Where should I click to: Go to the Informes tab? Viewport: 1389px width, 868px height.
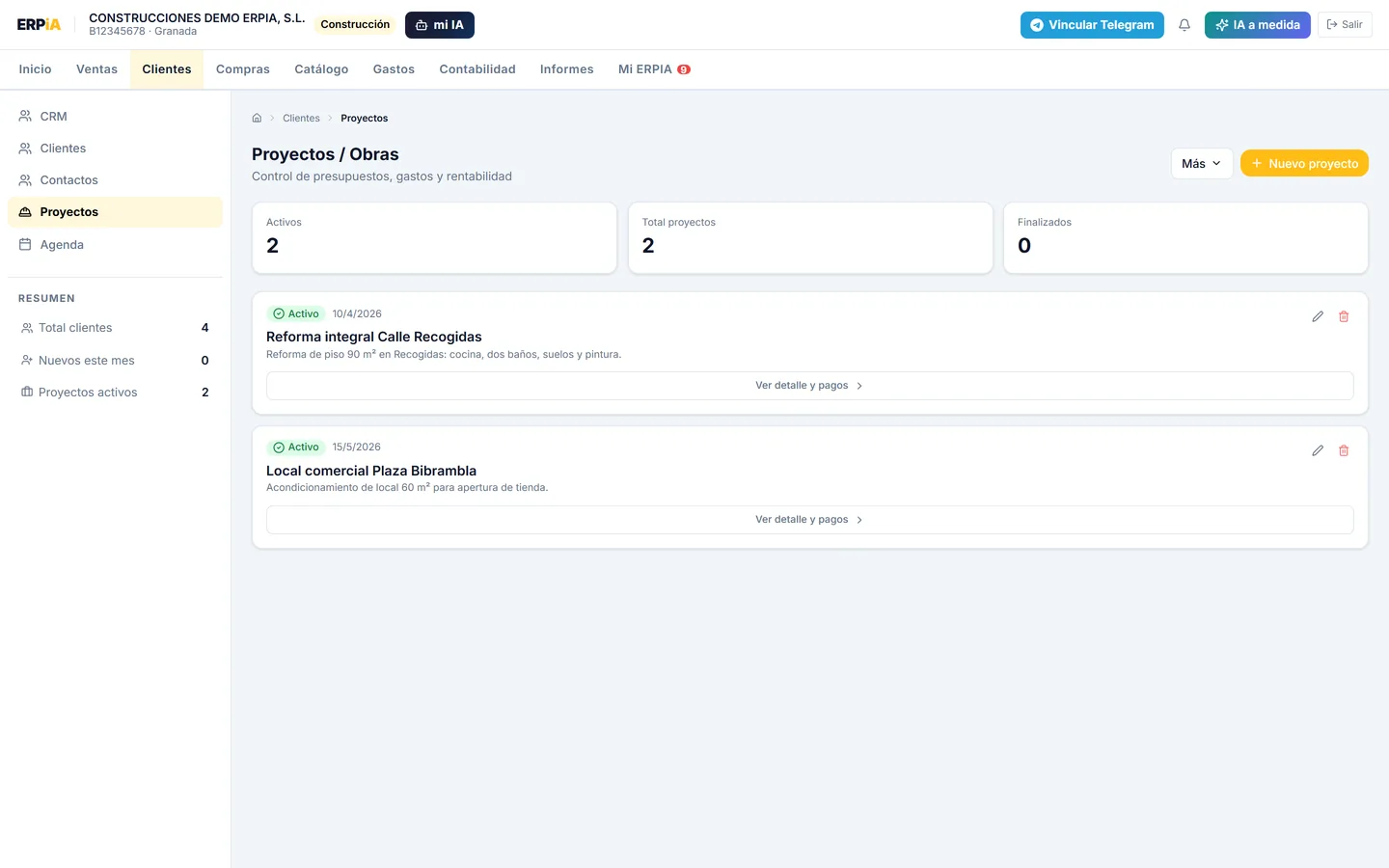[567, 69]
